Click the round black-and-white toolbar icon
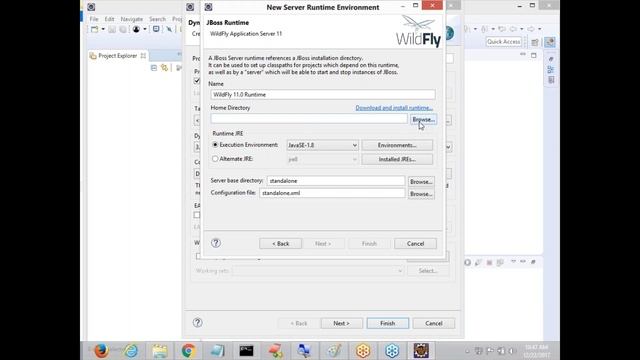Image resolution: width=640 pixels, height=360 pixels. tap(136, 29)
